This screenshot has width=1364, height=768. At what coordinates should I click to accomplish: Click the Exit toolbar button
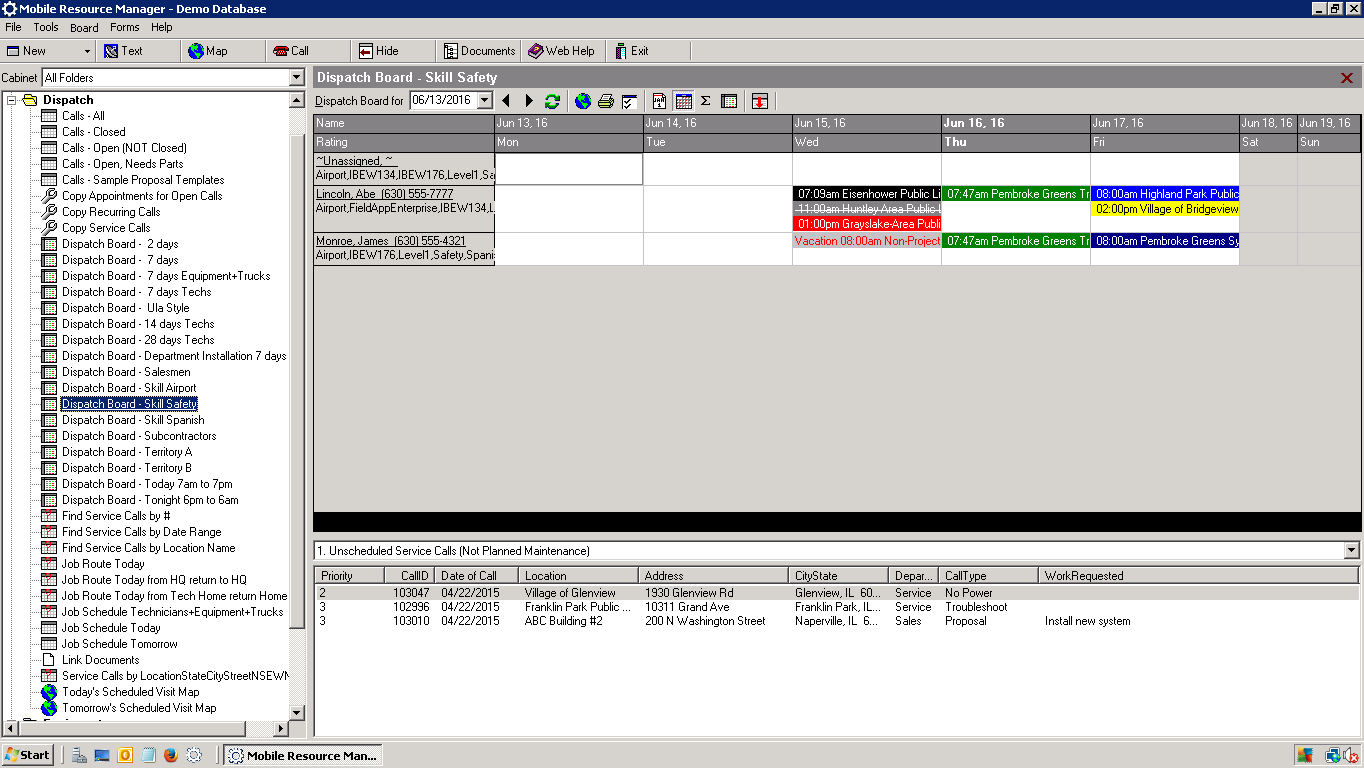point(632,51)
